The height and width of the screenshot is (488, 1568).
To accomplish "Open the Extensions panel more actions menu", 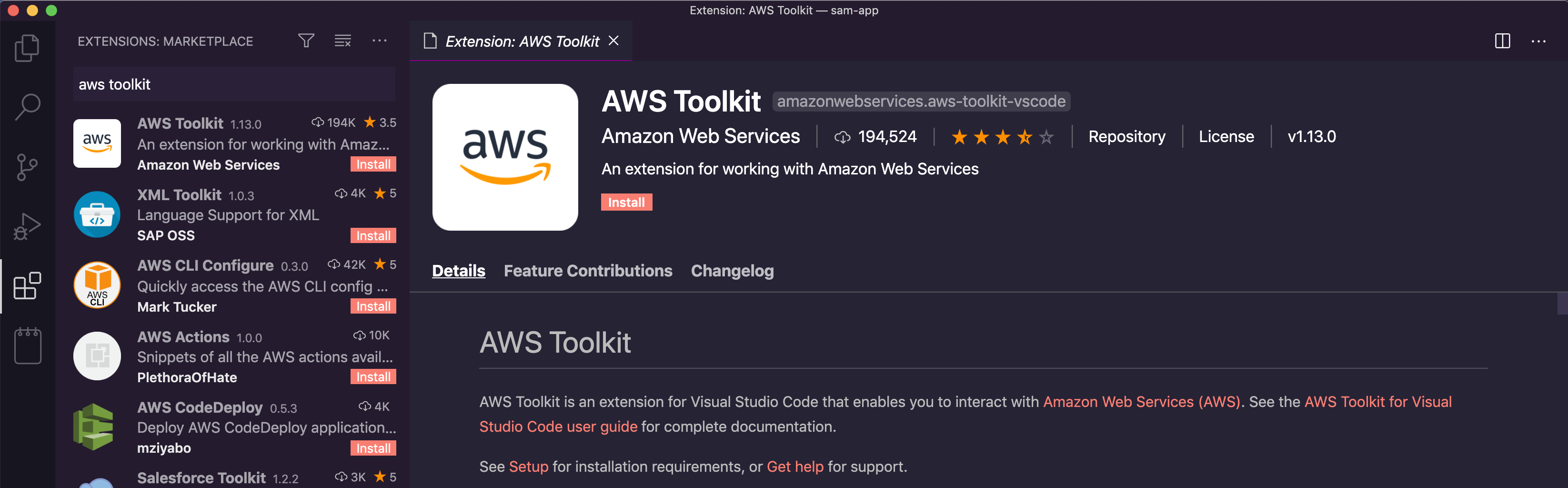I will 380,40.
